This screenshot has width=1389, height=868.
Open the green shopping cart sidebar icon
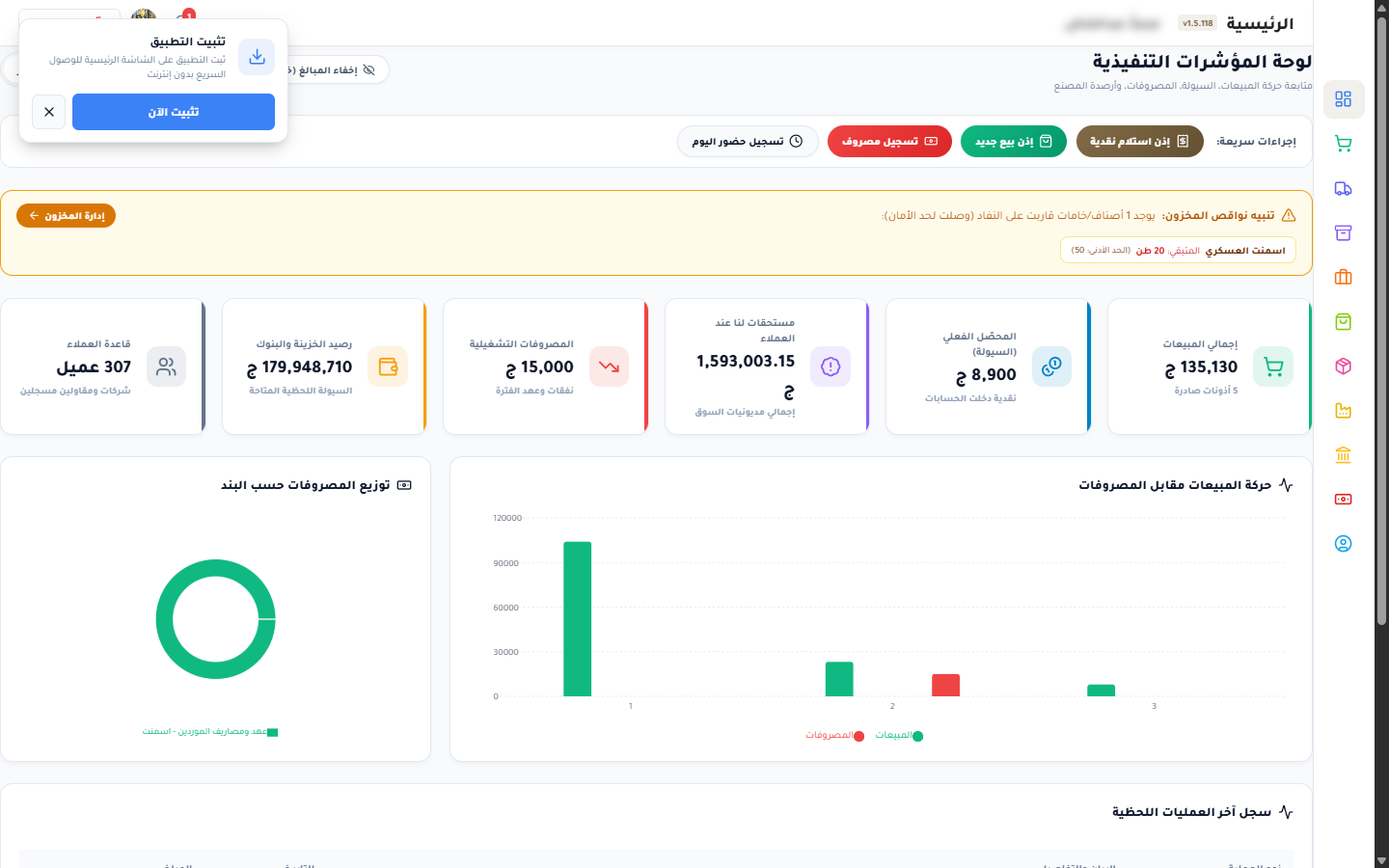1343,144
